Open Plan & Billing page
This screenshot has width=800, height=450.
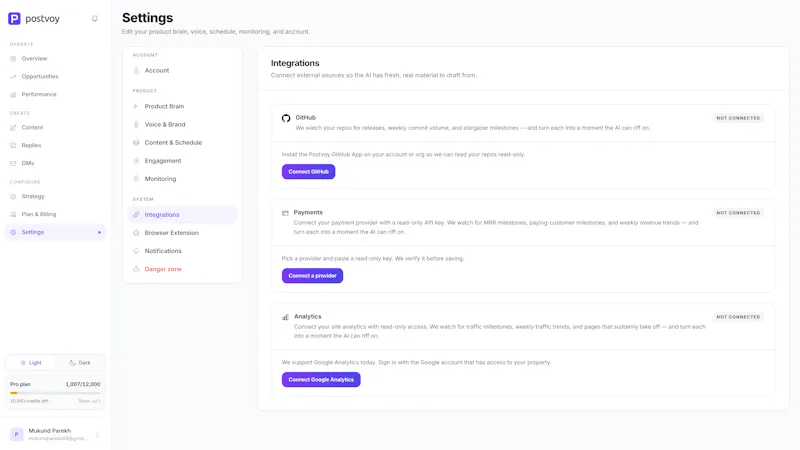click(55, 214)
